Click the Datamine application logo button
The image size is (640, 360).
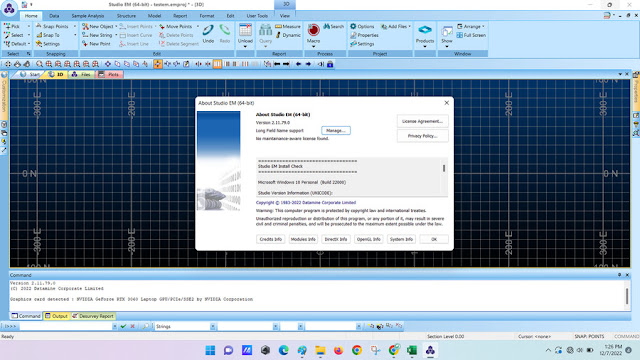pos(9,8)
